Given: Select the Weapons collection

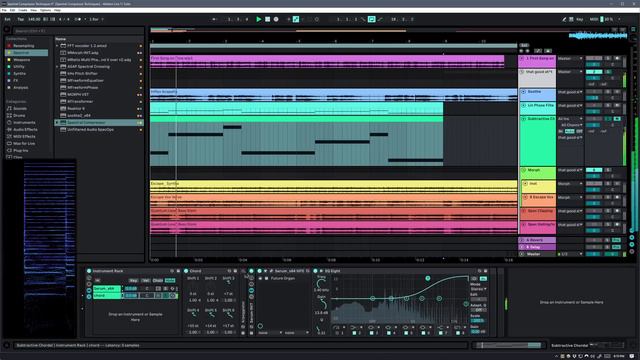Looking at the screenshot, I should 22,60.
